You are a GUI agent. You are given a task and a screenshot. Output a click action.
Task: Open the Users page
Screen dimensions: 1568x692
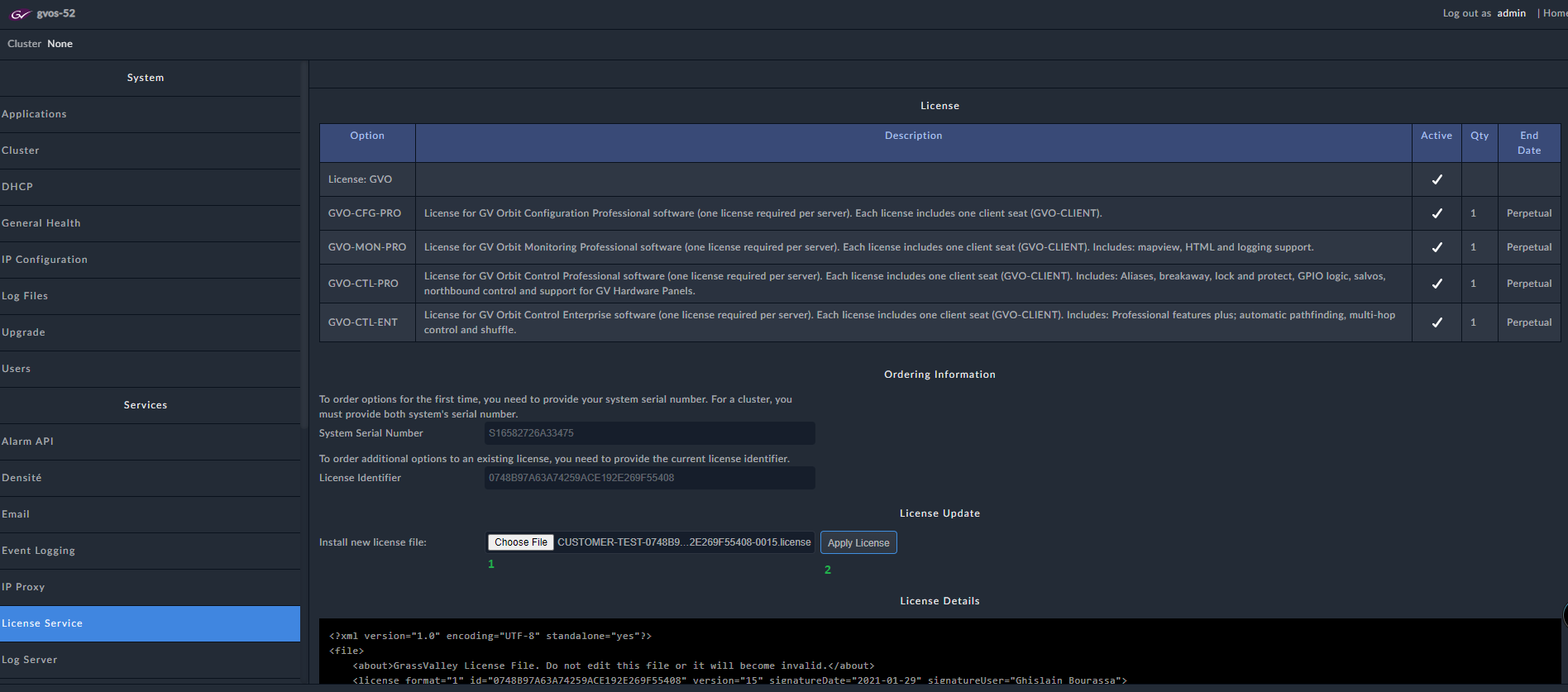(150, 369)
